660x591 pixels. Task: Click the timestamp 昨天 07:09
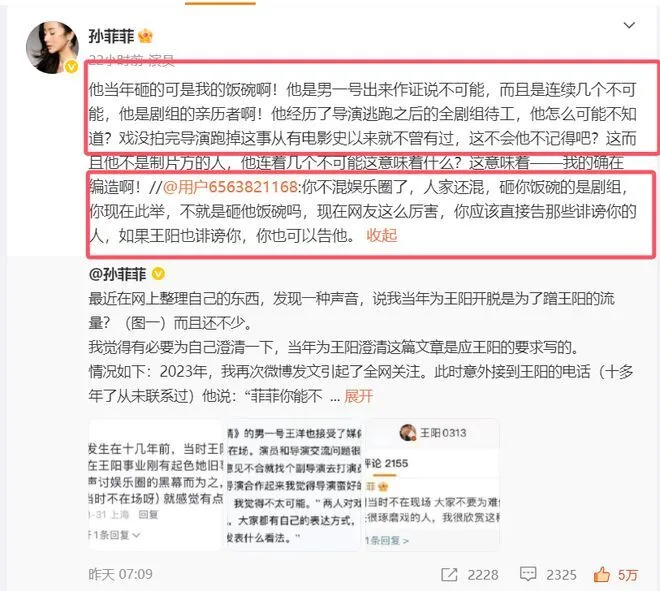click(120, 574)
